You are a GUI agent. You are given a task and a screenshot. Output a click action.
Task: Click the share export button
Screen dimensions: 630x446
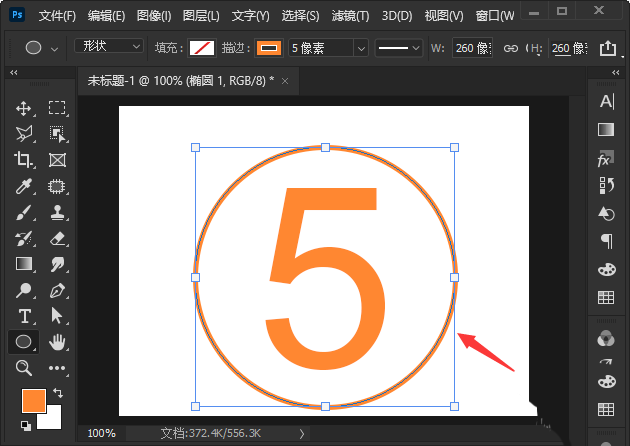pos(607,48)
